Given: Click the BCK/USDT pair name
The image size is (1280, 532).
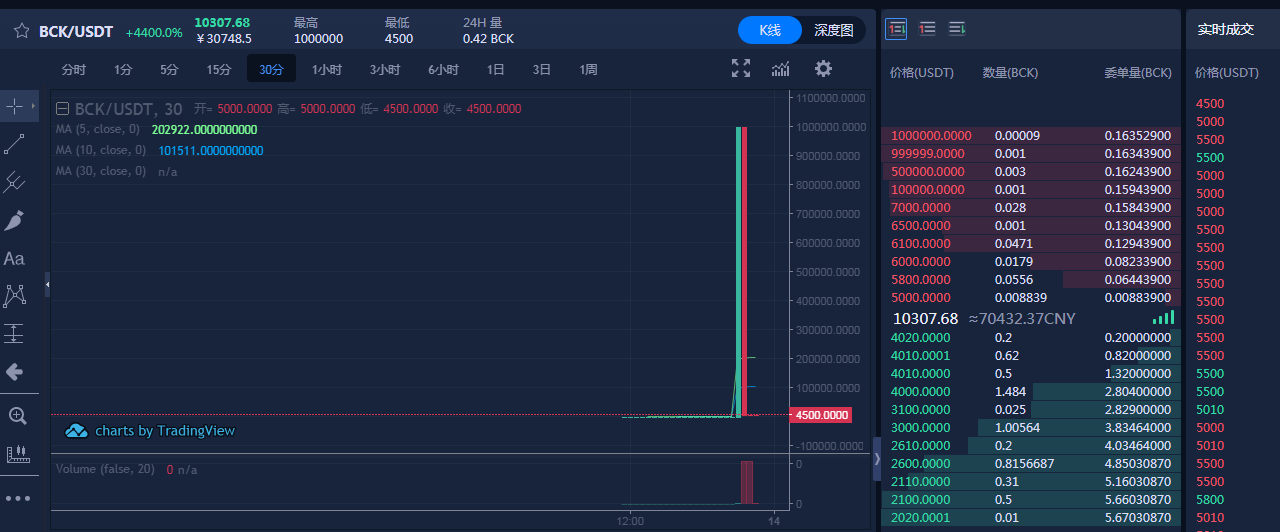Looking at the screenshot, I should pos(76,32).
